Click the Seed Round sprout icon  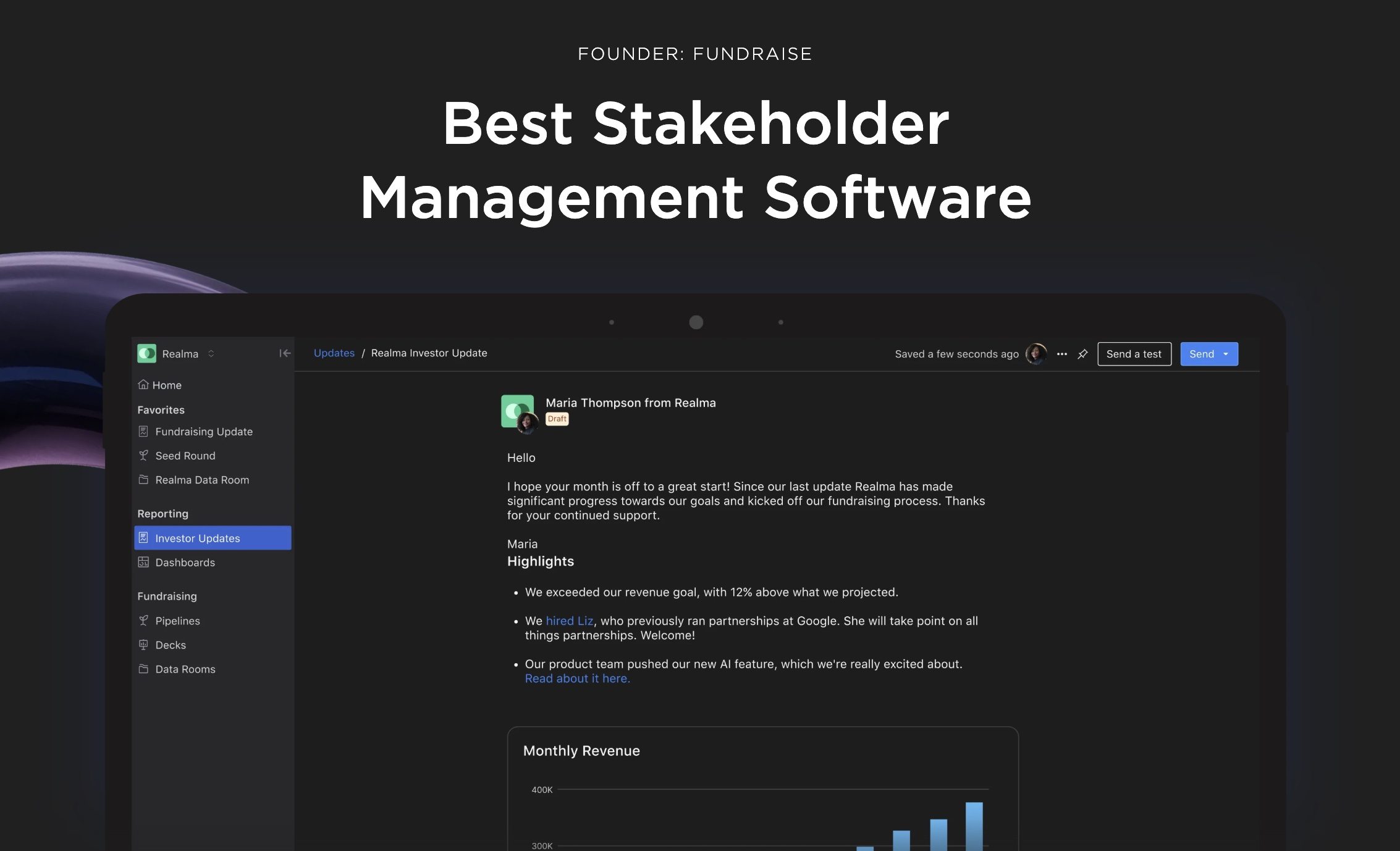(x=143, y=456)
